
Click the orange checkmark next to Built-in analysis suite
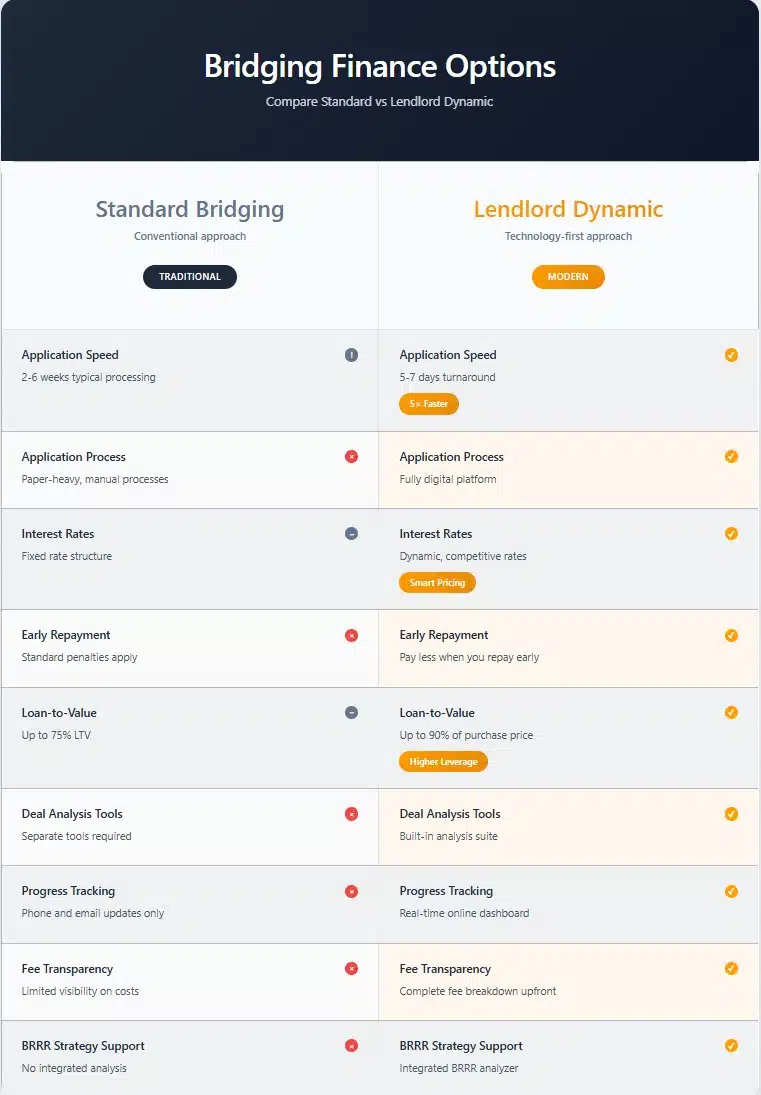point(731,814)
